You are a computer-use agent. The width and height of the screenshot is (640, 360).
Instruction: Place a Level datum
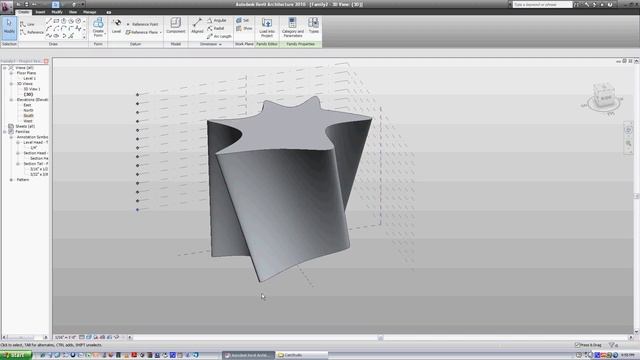click(116, 26)
